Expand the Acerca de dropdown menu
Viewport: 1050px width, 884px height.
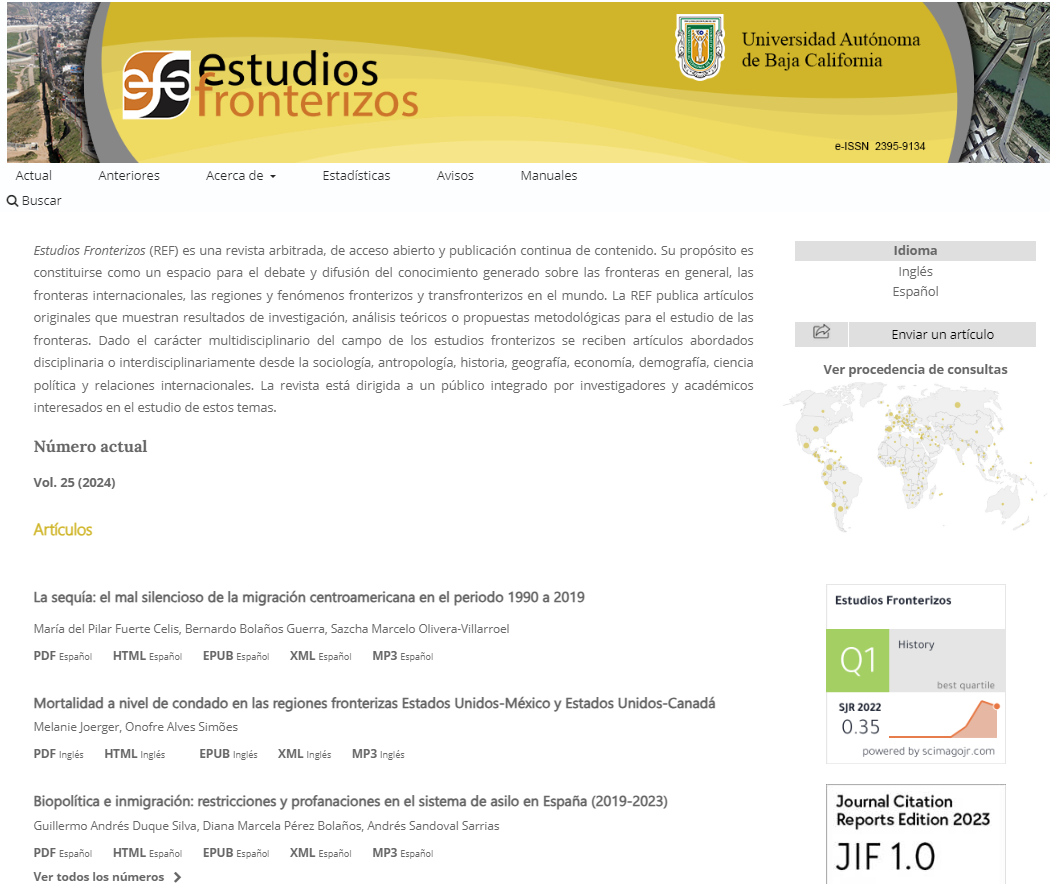[x=241, y=176]
